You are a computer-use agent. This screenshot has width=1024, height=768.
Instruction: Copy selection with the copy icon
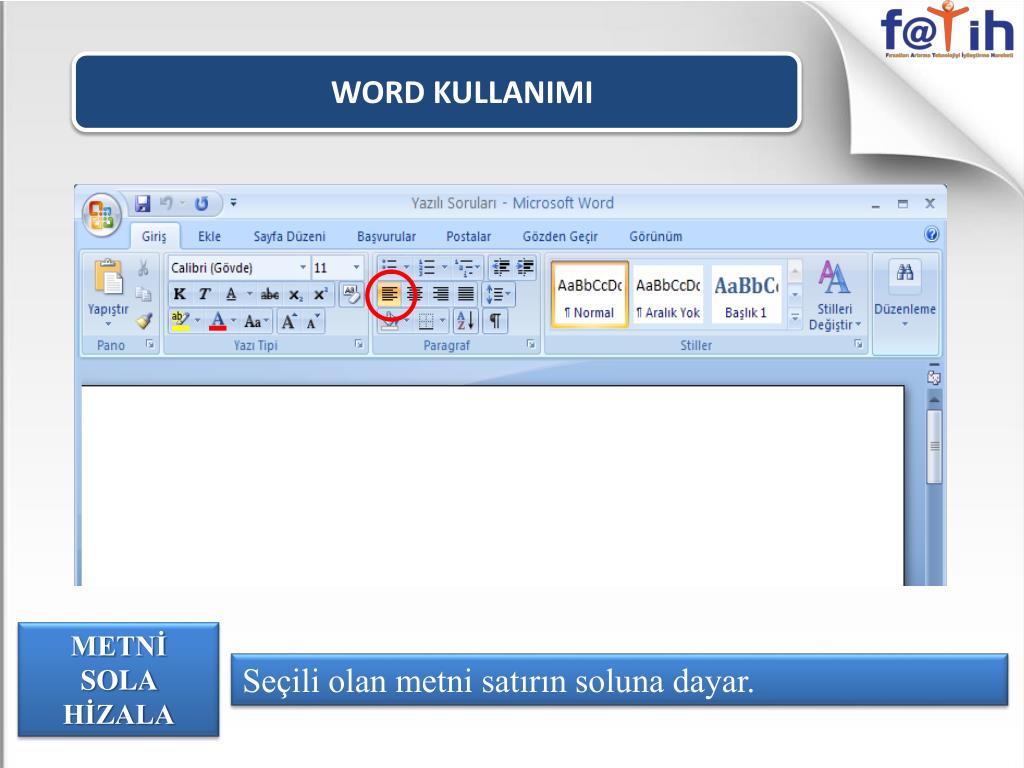point(143,295)
